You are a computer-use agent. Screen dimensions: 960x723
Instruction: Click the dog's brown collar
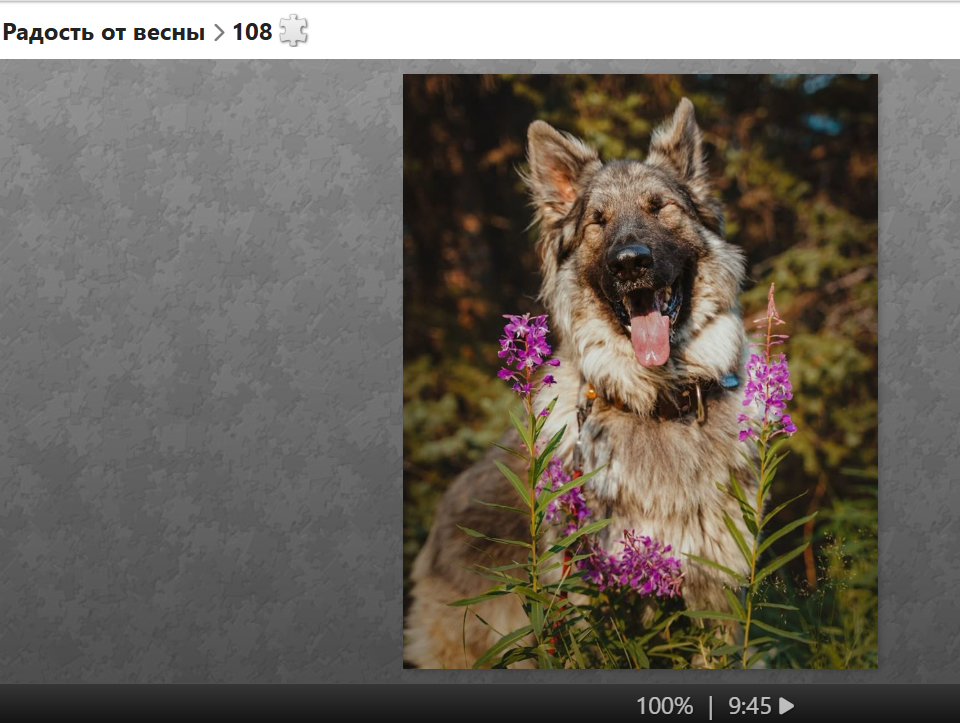680,400
